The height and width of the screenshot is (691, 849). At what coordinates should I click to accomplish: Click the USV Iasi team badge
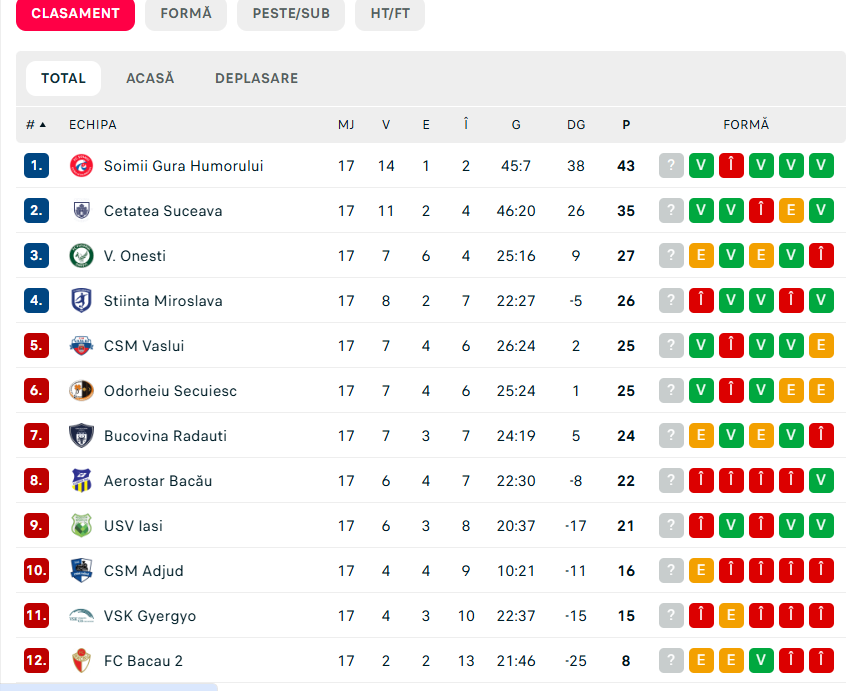81,526
